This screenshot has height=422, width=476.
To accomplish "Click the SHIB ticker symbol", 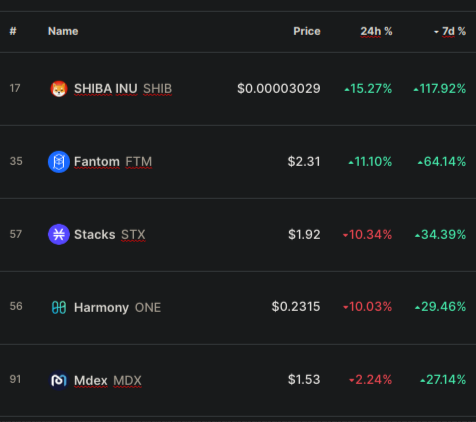I will coord(157,89).
